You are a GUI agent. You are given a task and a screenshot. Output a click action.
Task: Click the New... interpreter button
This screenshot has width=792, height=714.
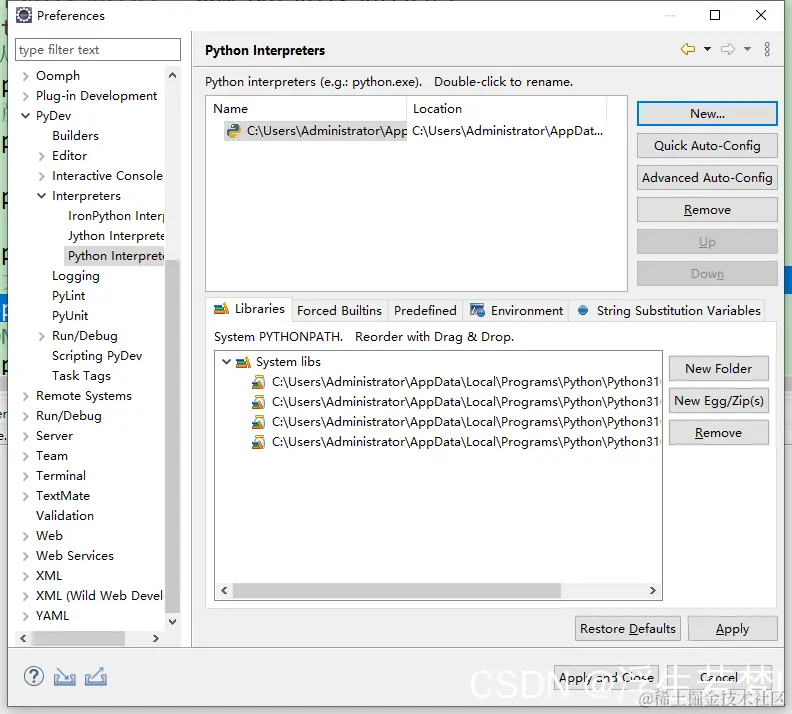[x=707, y=114]
